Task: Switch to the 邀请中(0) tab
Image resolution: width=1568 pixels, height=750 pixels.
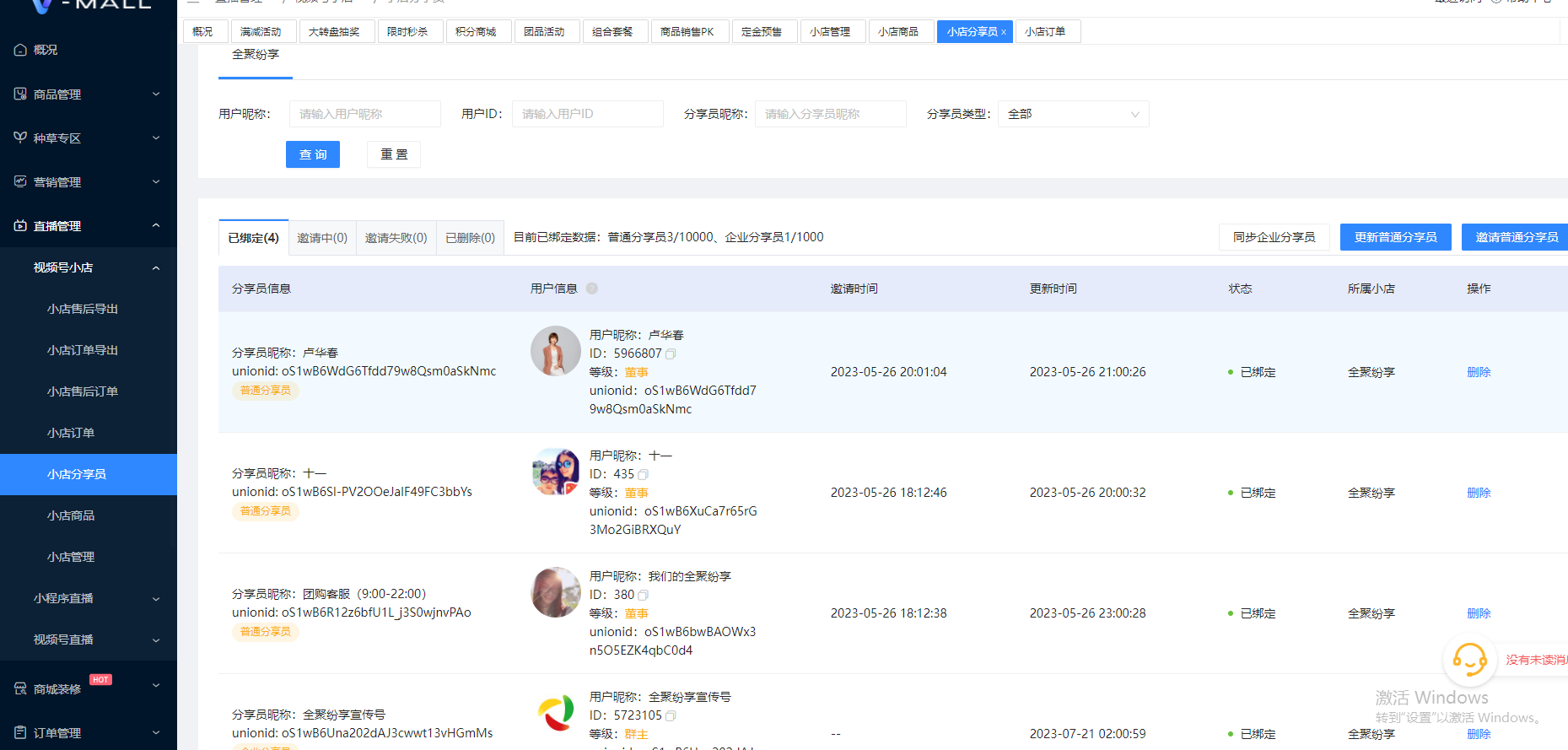Action: coord(322,238)
